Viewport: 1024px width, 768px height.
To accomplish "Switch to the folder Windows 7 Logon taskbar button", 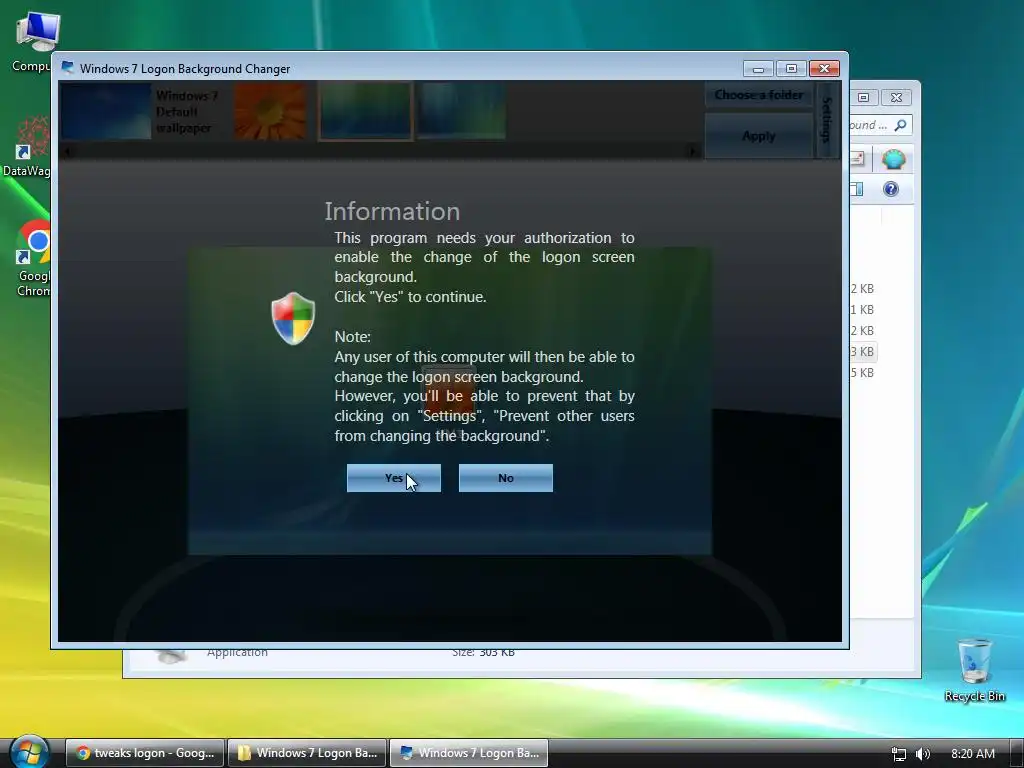I will coord(307,753).
